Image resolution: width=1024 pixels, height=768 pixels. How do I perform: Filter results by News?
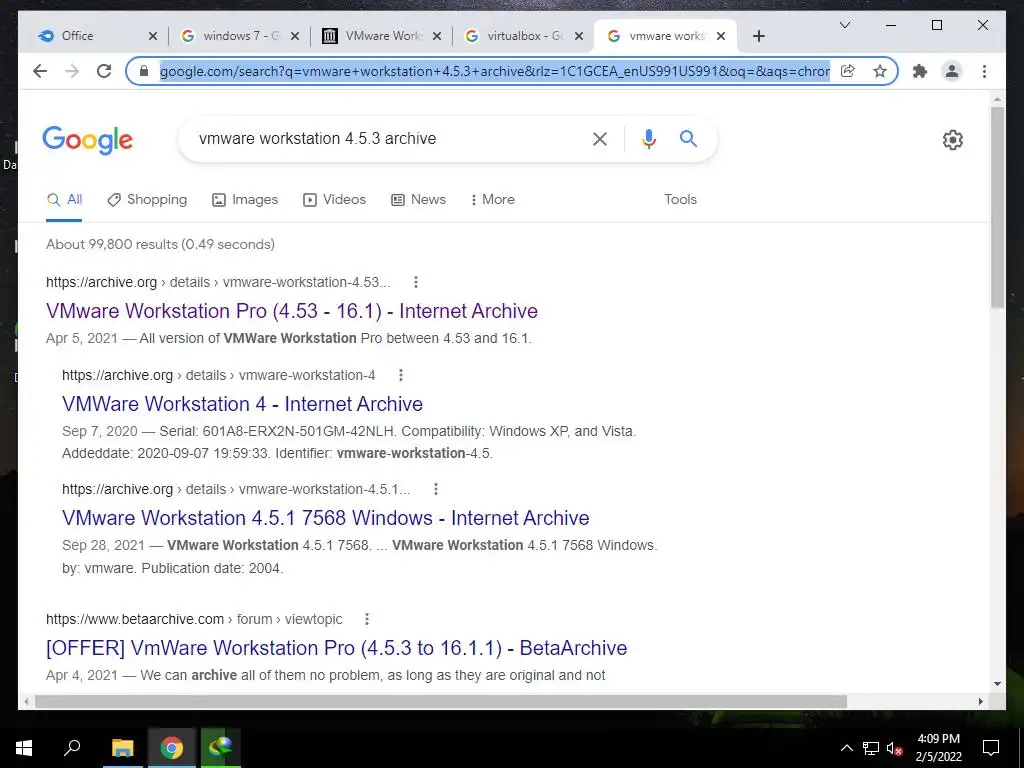(x=418, y=200)
